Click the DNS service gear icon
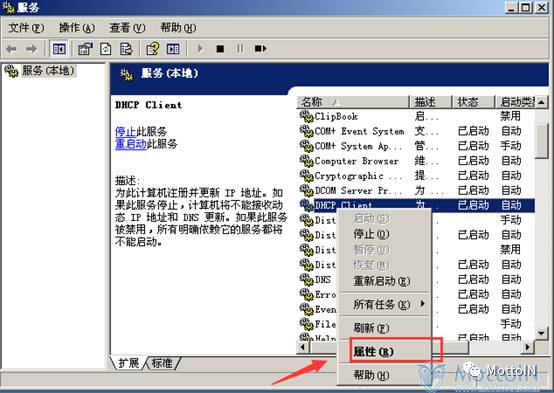 [x=306, y=280]
